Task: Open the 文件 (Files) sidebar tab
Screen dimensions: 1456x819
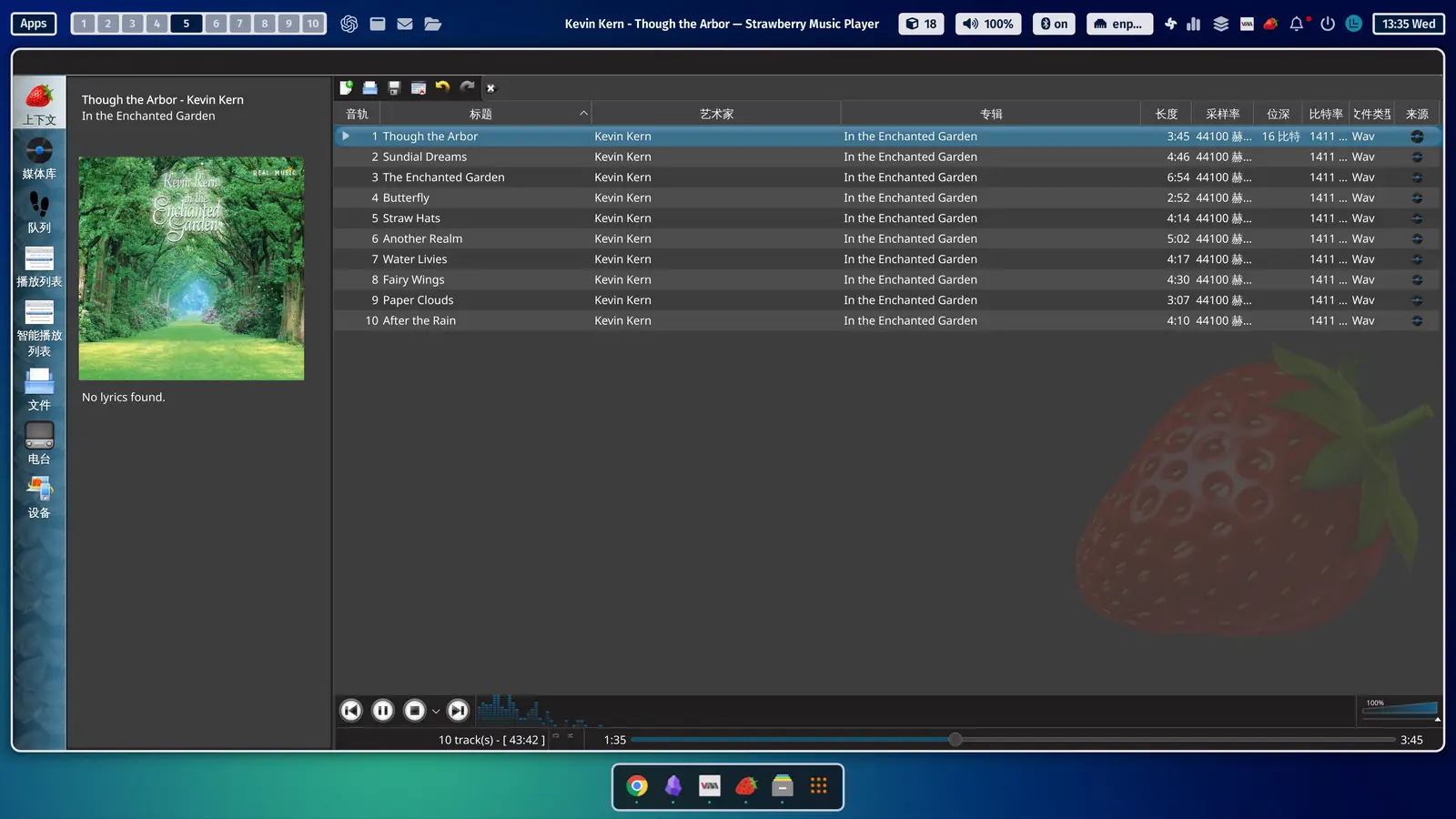Action: click(39, 389)
